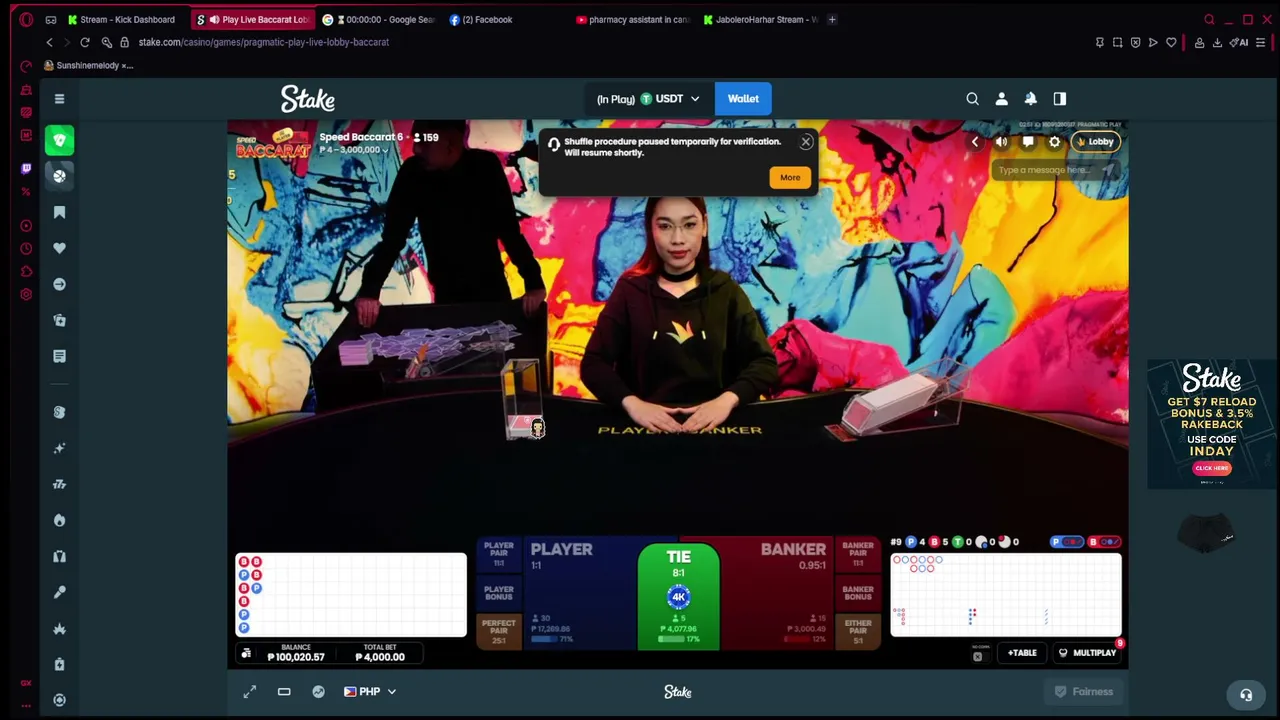Image resolution: width=1280 pixels, height=720 pixels.
Task: Click the right big road scoreboard
Action: click(x=1006, y=595)
